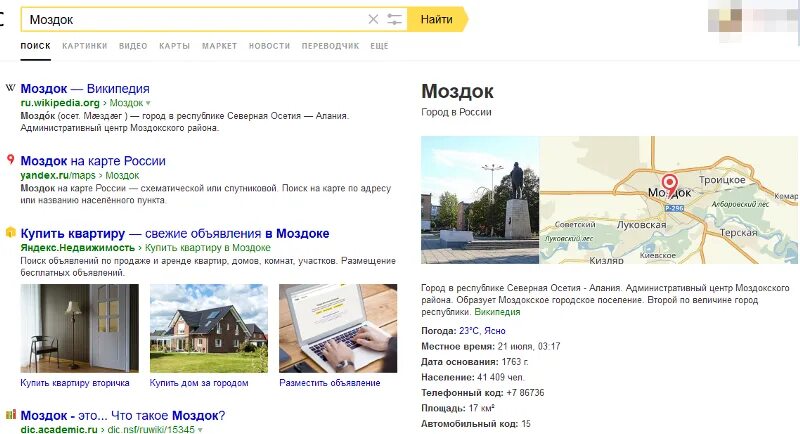Open the Яндекс.Недвижимость green link
This screenshot has height=434, width=800.
[x=78, y=248]
